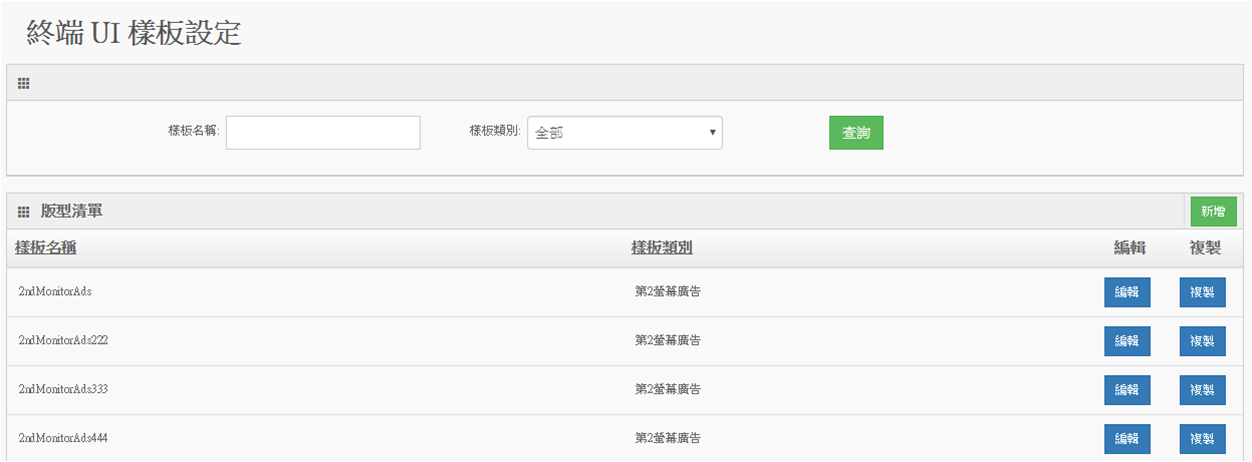The image size is (1252, 462).
Task: Click the green 新增 add button
Action: coord(1213,211)
